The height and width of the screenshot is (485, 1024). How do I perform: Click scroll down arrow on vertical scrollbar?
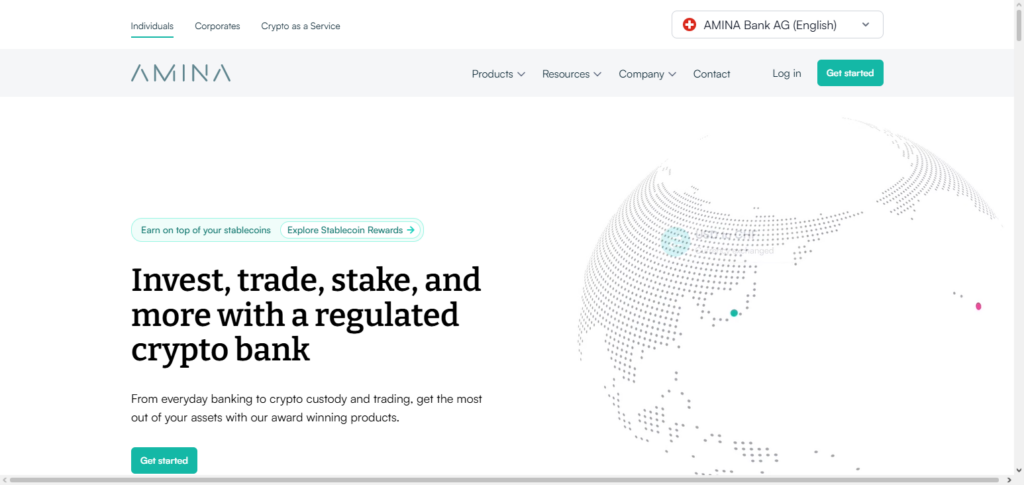coord(1018,471)
